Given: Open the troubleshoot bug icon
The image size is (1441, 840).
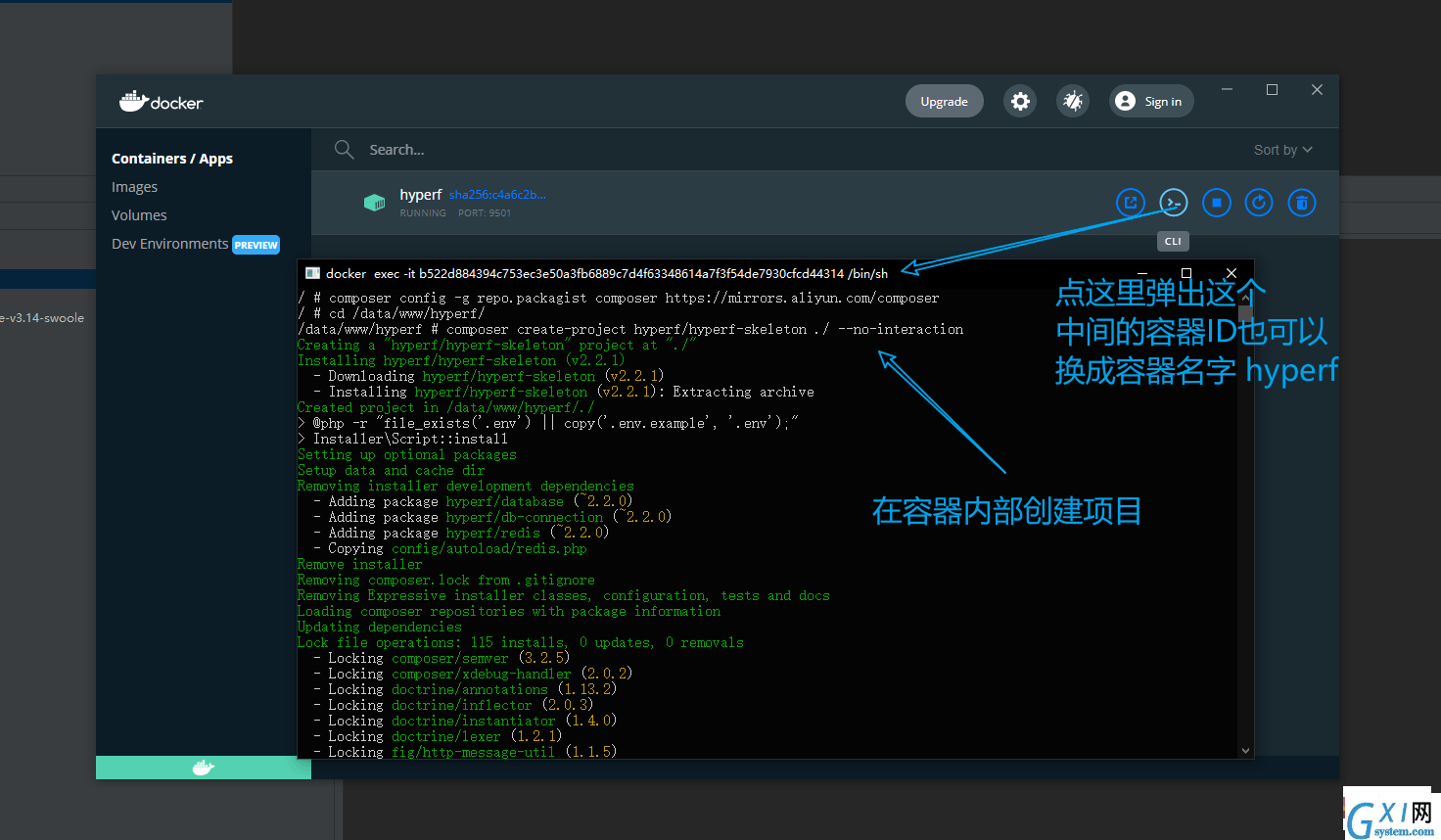Looking at the screenshot, I should pos(1073,101).
